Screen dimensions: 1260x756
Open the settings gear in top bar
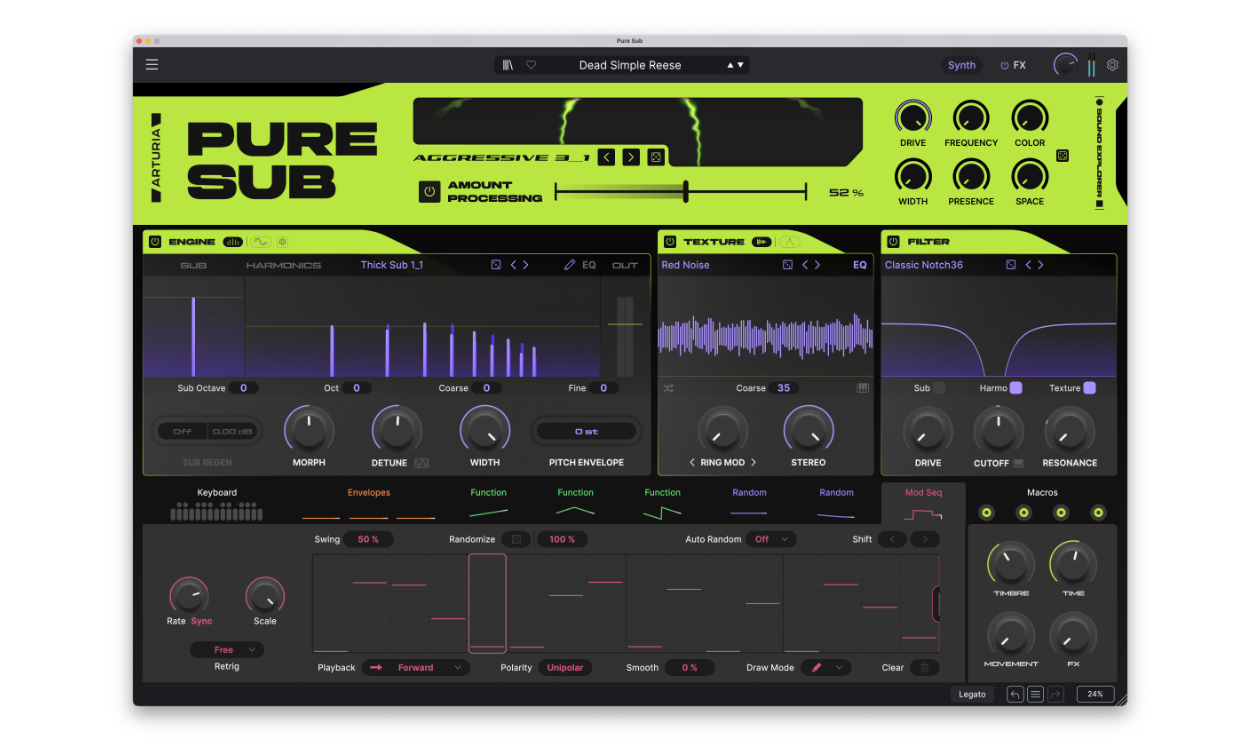click(x=1112, y=65)
